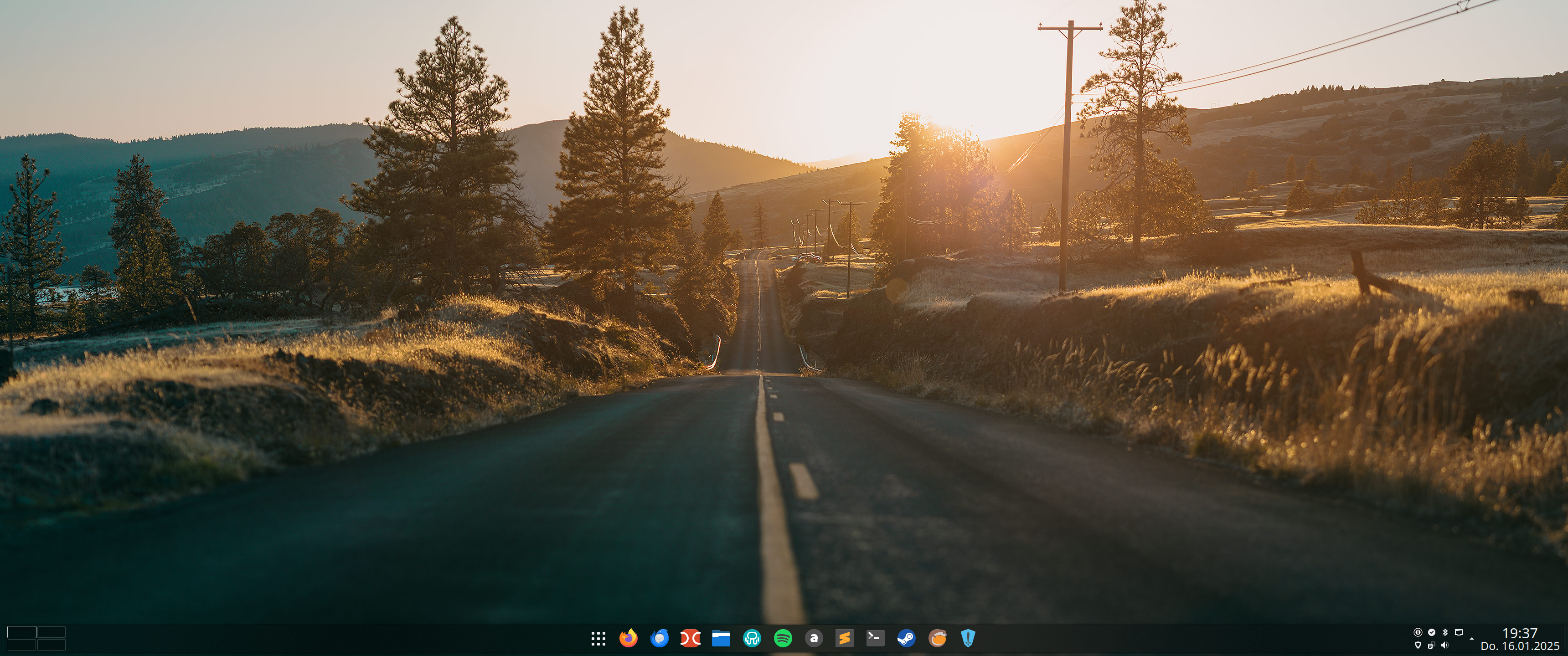Open the application grid launcher
Screen dimensions: 1568x656
point(598,638)
